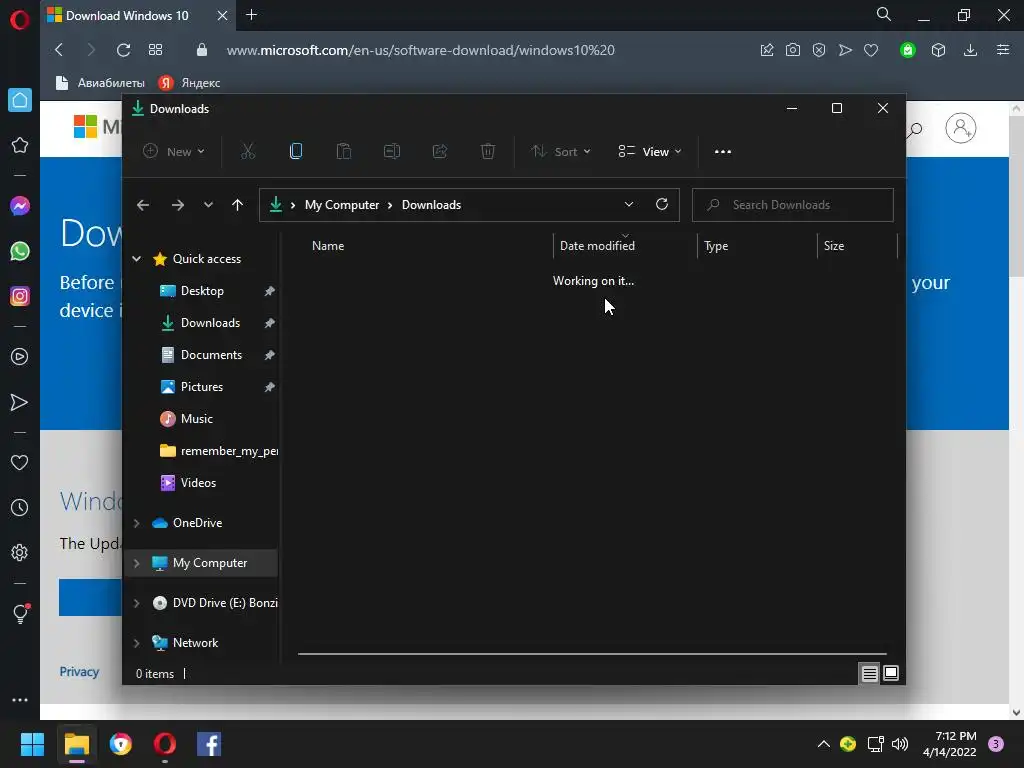Select the Download Windows 10 tab
Image resolution: width=1024 pixels, height=768 pixels.
(138, 16)
